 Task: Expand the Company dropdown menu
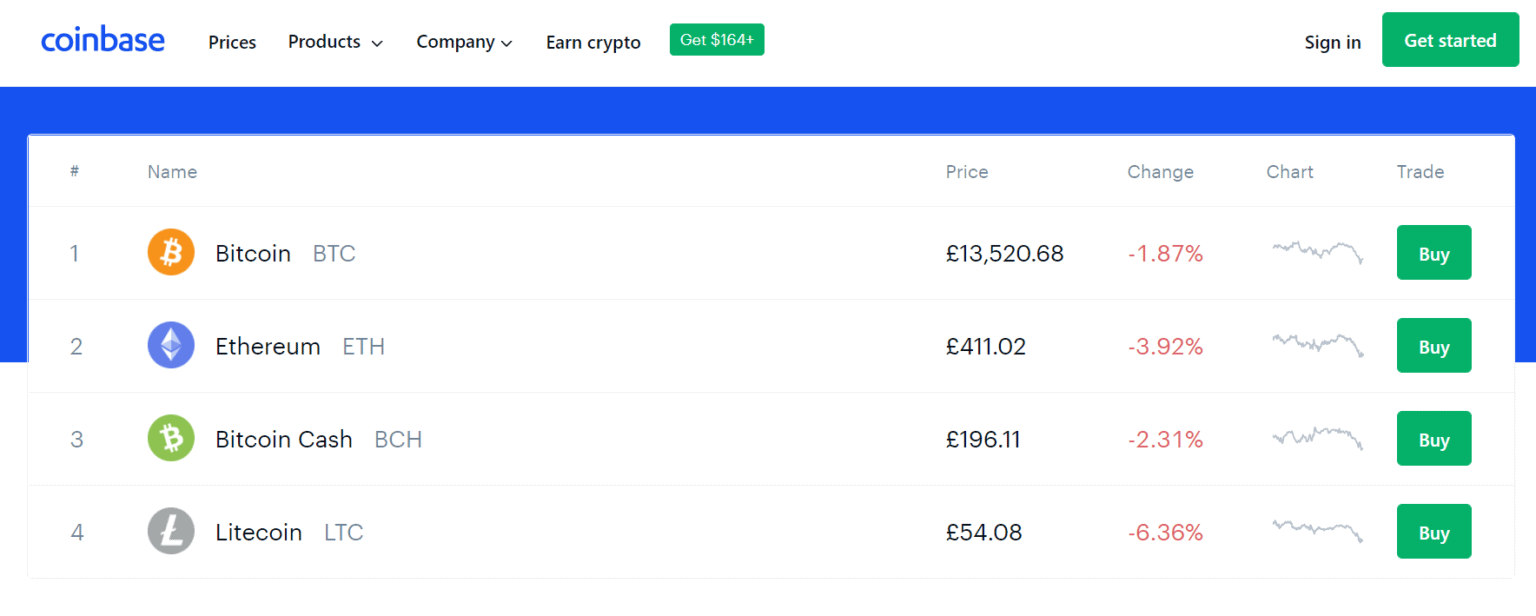click(x=464, y=42)
